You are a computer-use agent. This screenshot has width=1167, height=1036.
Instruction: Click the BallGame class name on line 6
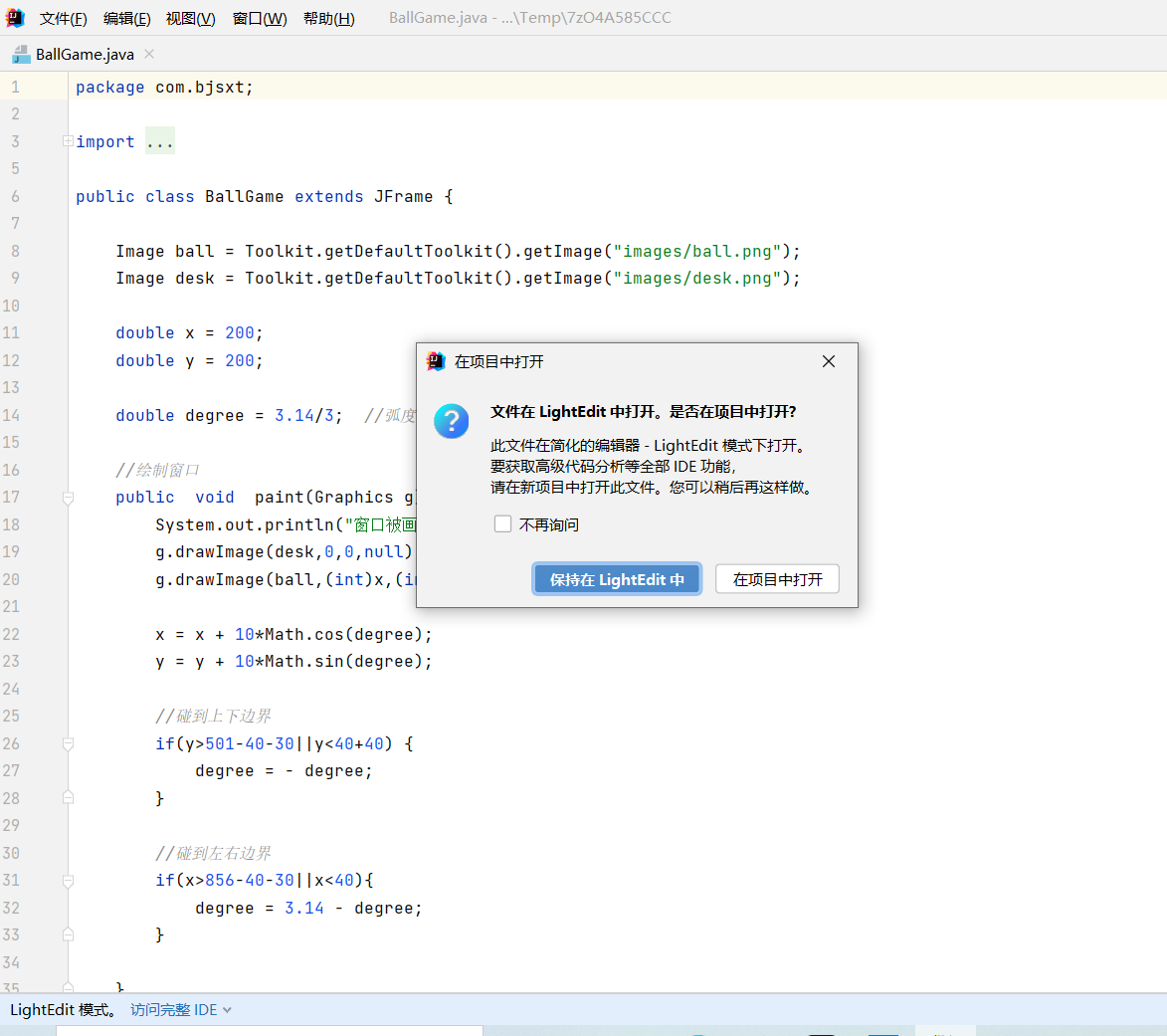pyautogui.click(x=244, y=196)
